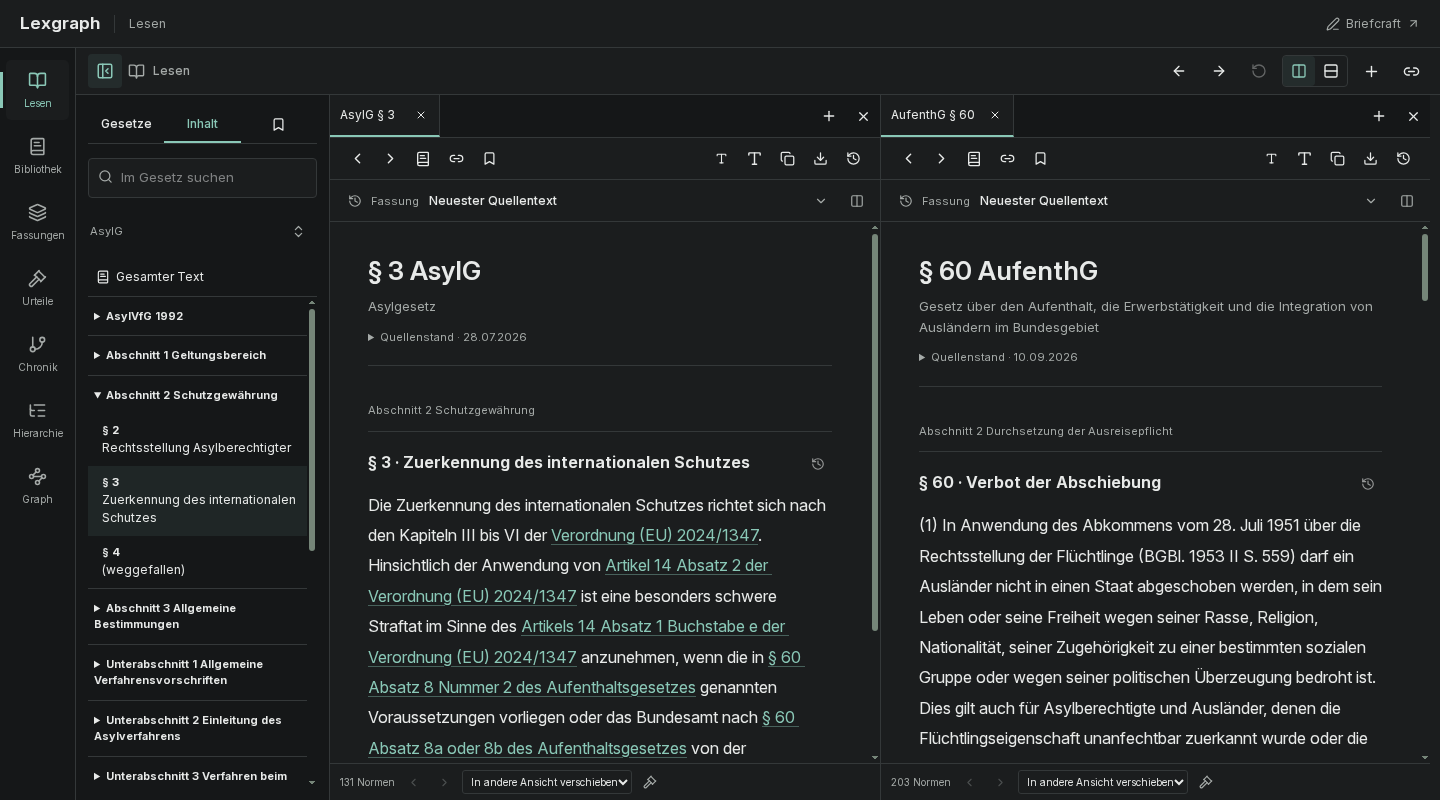The height and width of the screenshot is (800, 1440).
Task: Switch to the Inhalt tab
Action: 202,124
